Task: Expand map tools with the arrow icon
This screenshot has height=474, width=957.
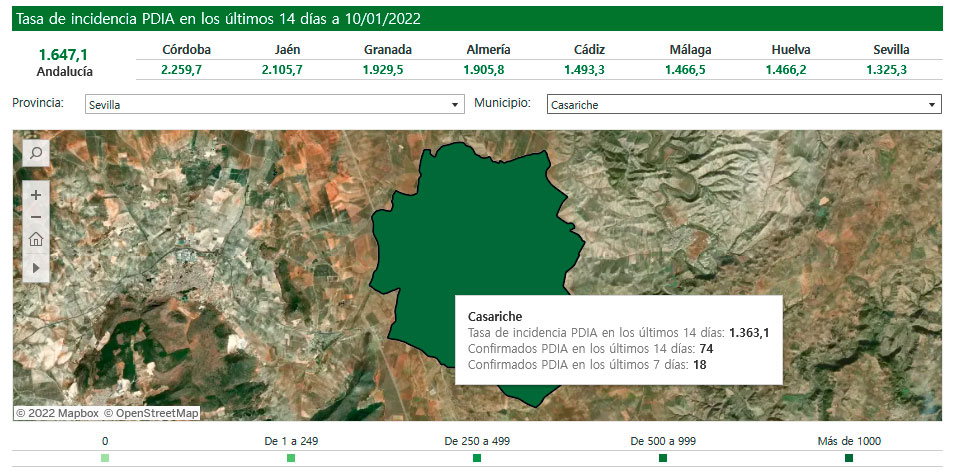Action: (x=36, y=267)
